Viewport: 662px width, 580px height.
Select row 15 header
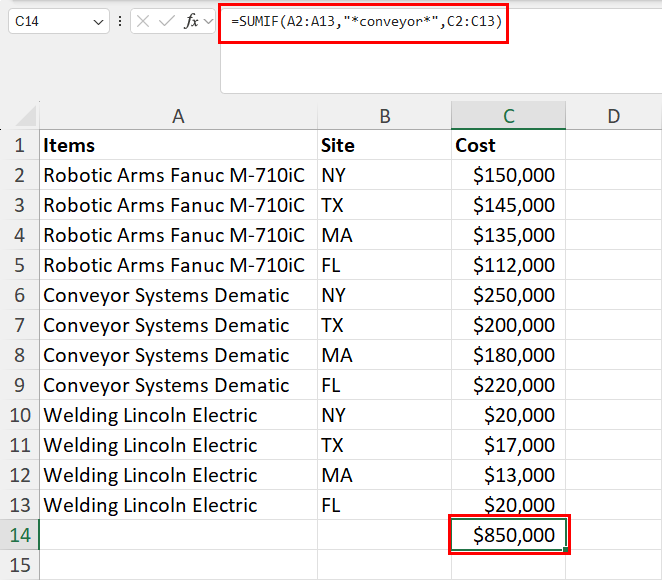coord(19,565)
